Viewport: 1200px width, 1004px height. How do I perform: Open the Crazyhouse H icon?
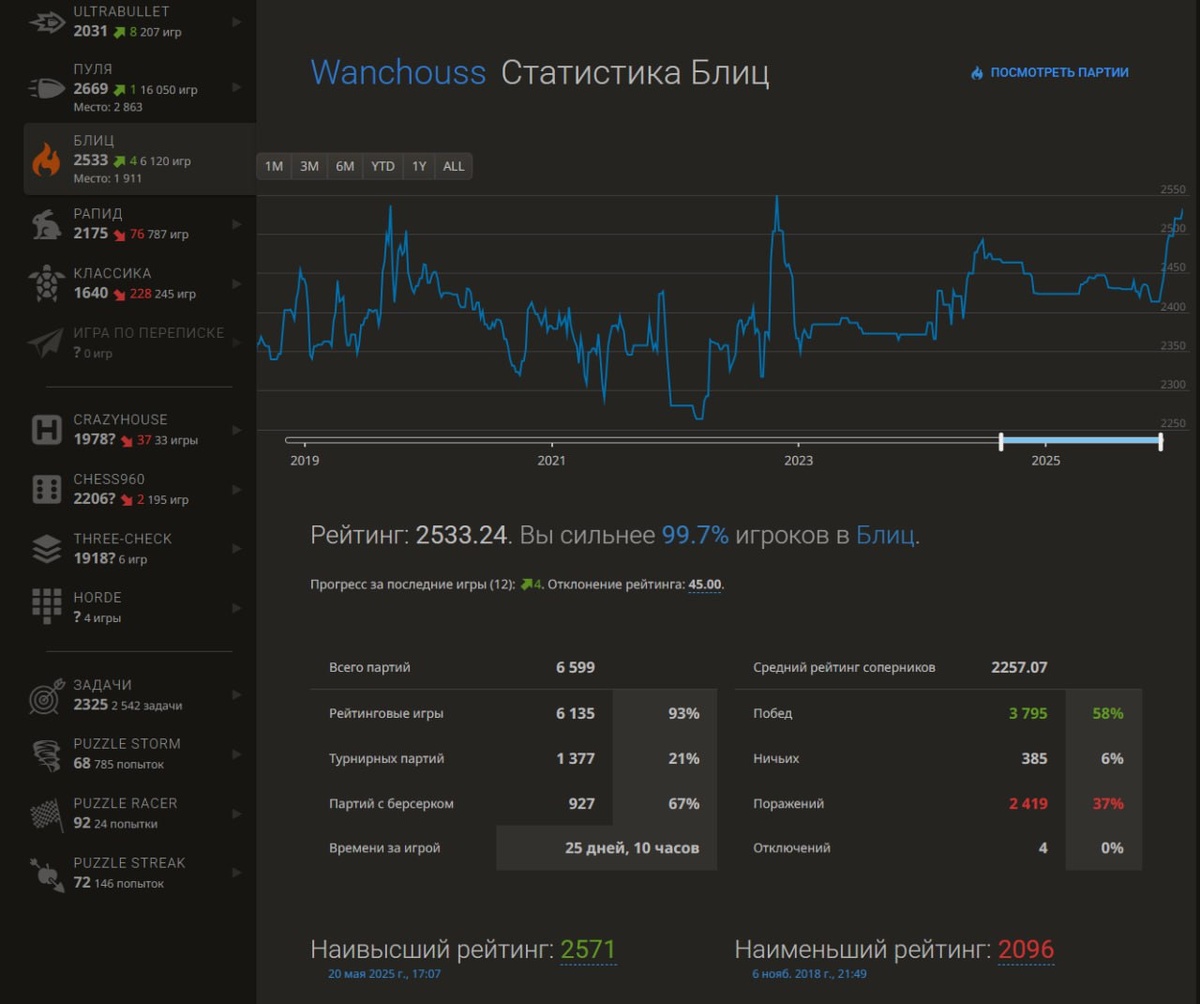click(x=46, y=430)
